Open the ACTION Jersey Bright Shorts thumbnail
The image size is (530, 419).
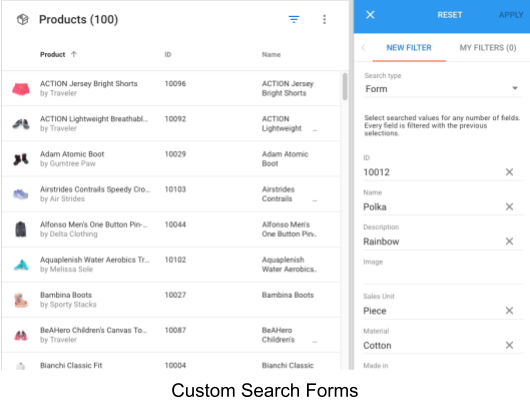pyautogui.click(x=21, y=89)
